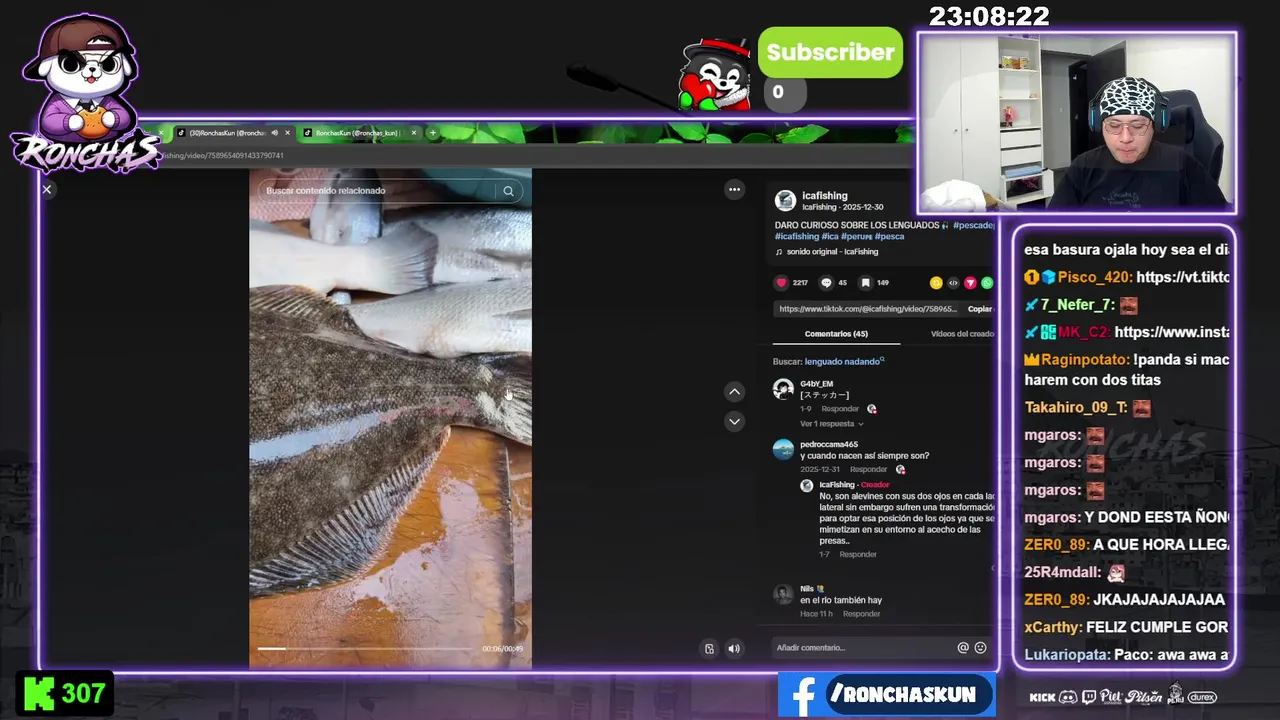Click the webcam feed overlay
1280x720 pixels.
(x=1077, y=124)
